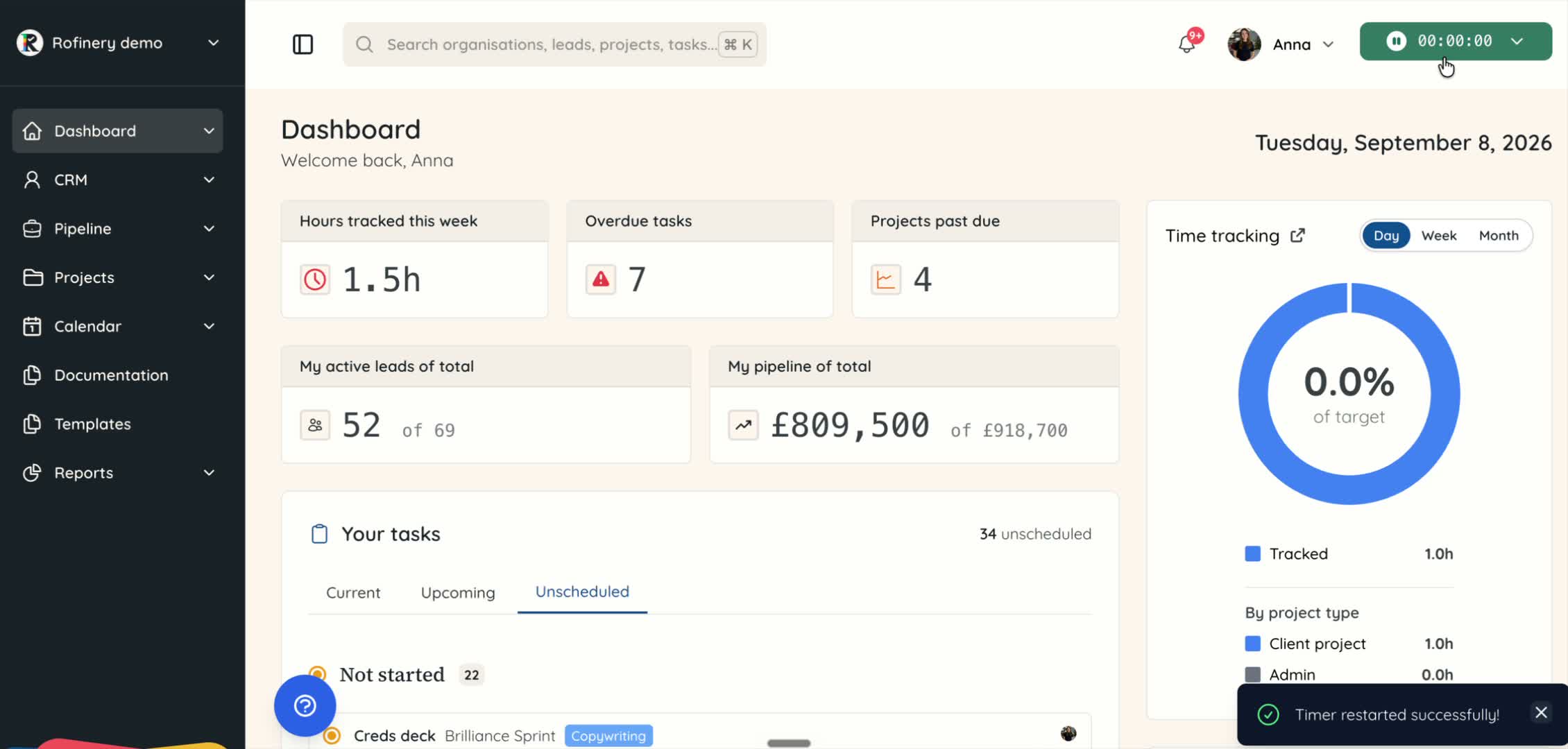Screen dimensions: 1568x749
Task: Open the help question mark bubble
Action: pos(305,706)
